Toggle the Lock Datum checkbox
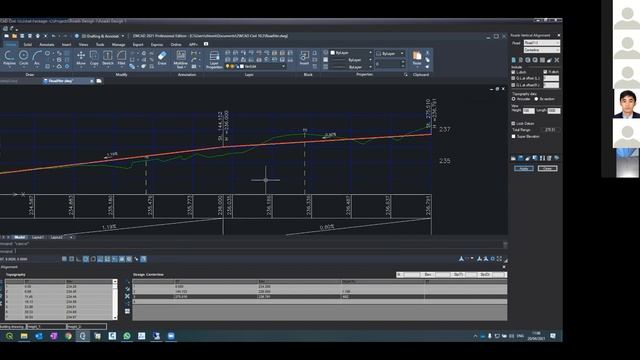This screenshot has width=640, height=360. click(513, 123)
